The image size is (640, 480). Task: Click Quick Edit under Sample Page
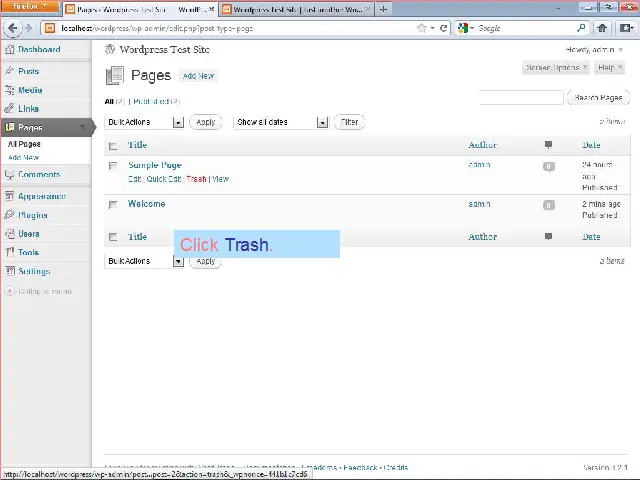(x=164, y=179)
